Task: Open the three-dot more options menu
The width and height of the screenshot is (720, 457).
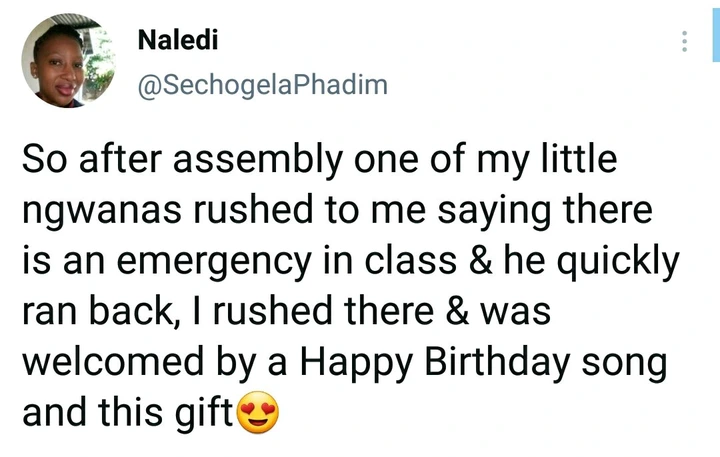Action: click(x=684, y=41)
